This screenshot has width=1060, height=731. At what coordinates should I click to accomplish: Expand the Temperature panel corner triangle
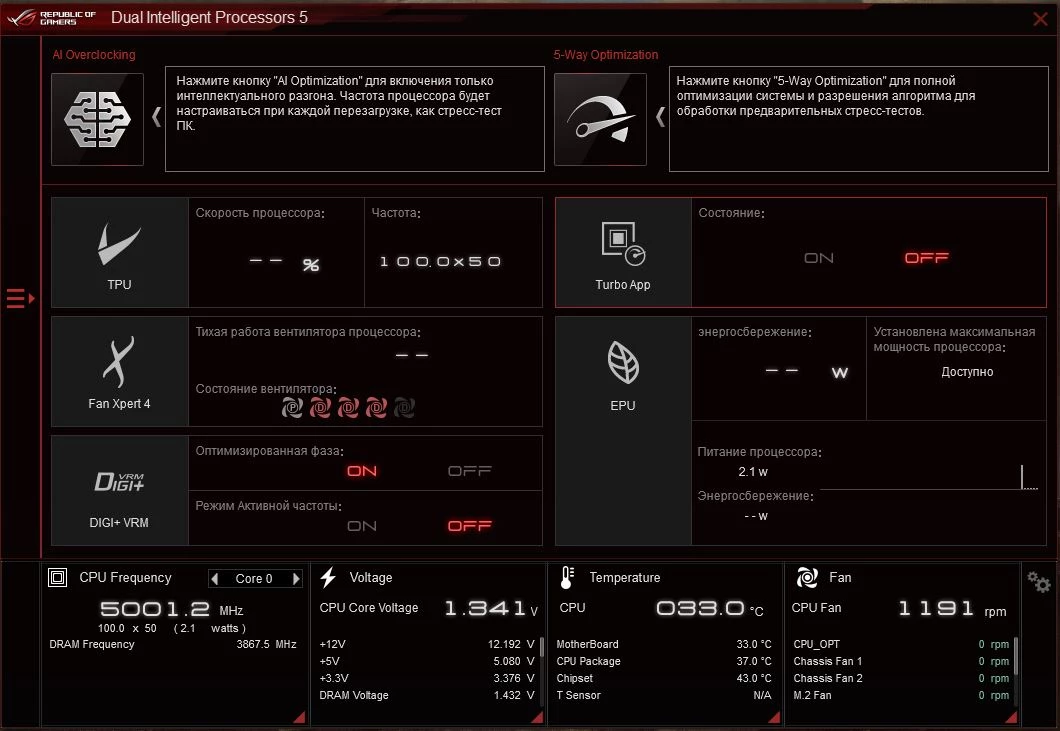coord(775,717)
